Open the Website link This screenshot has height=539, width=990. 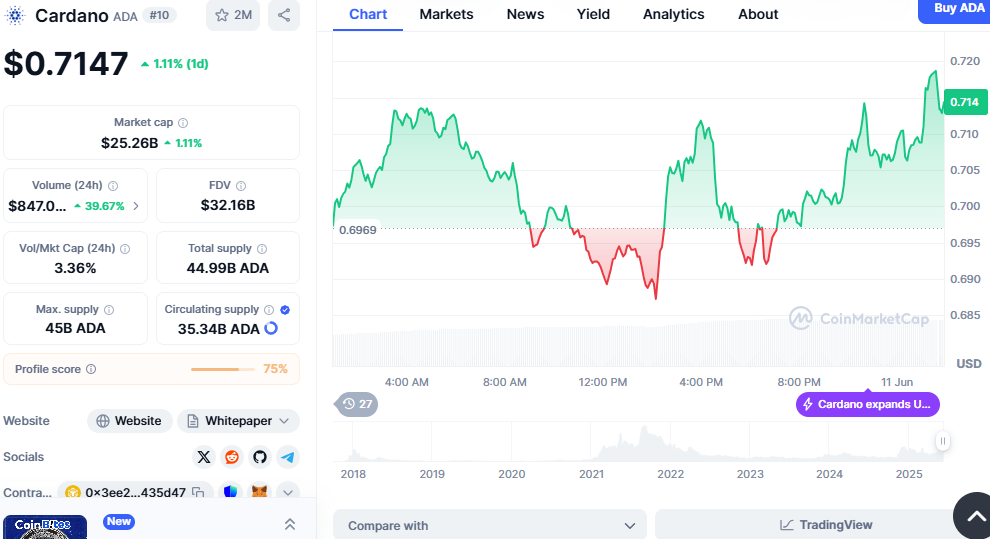coord(129,421)
